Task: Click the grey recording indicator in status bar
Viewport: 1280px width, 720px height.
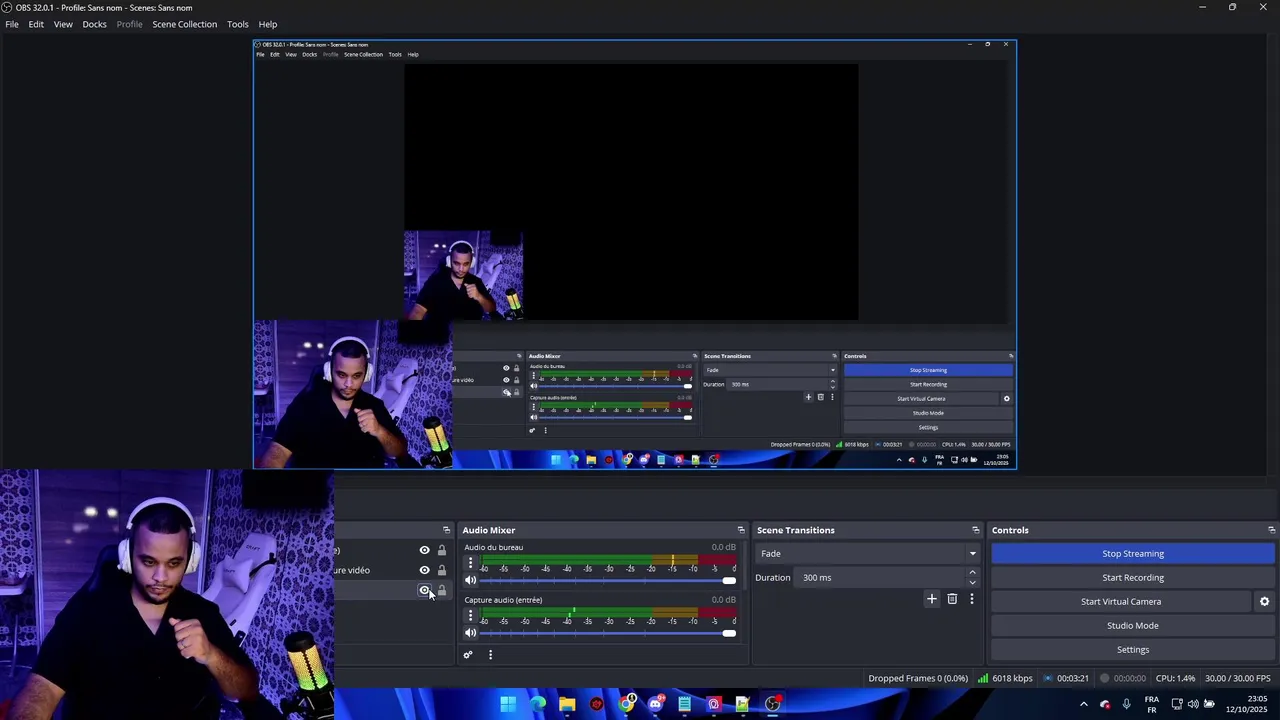Action: 1105,678
